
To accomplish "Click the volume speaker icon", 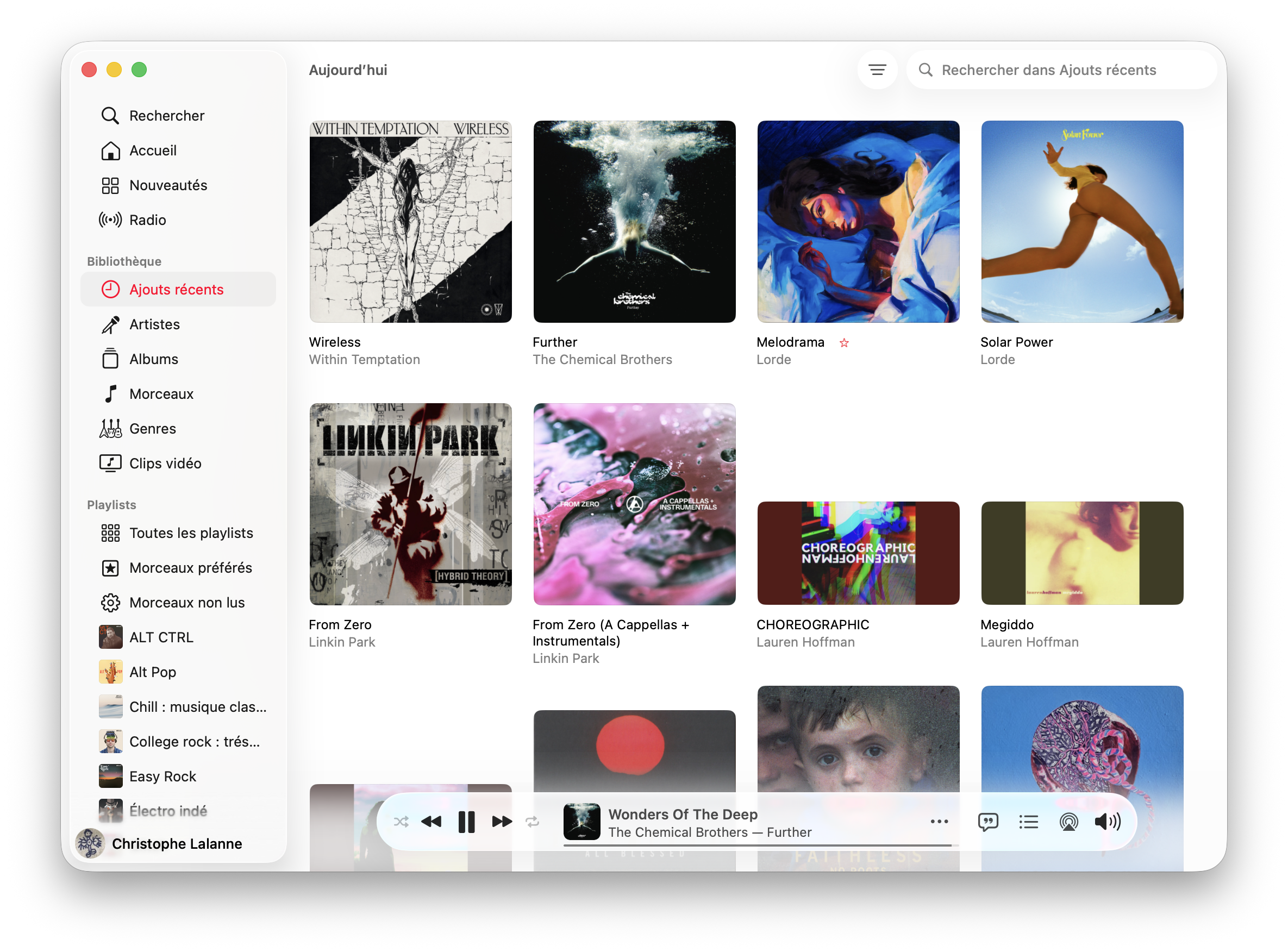I will click(1107, 821).
